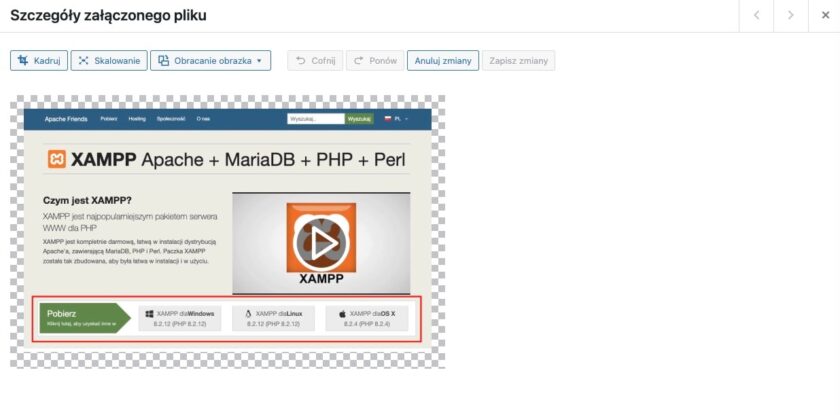
Task: Go to next attachment arrow
Action: (791, 16)
